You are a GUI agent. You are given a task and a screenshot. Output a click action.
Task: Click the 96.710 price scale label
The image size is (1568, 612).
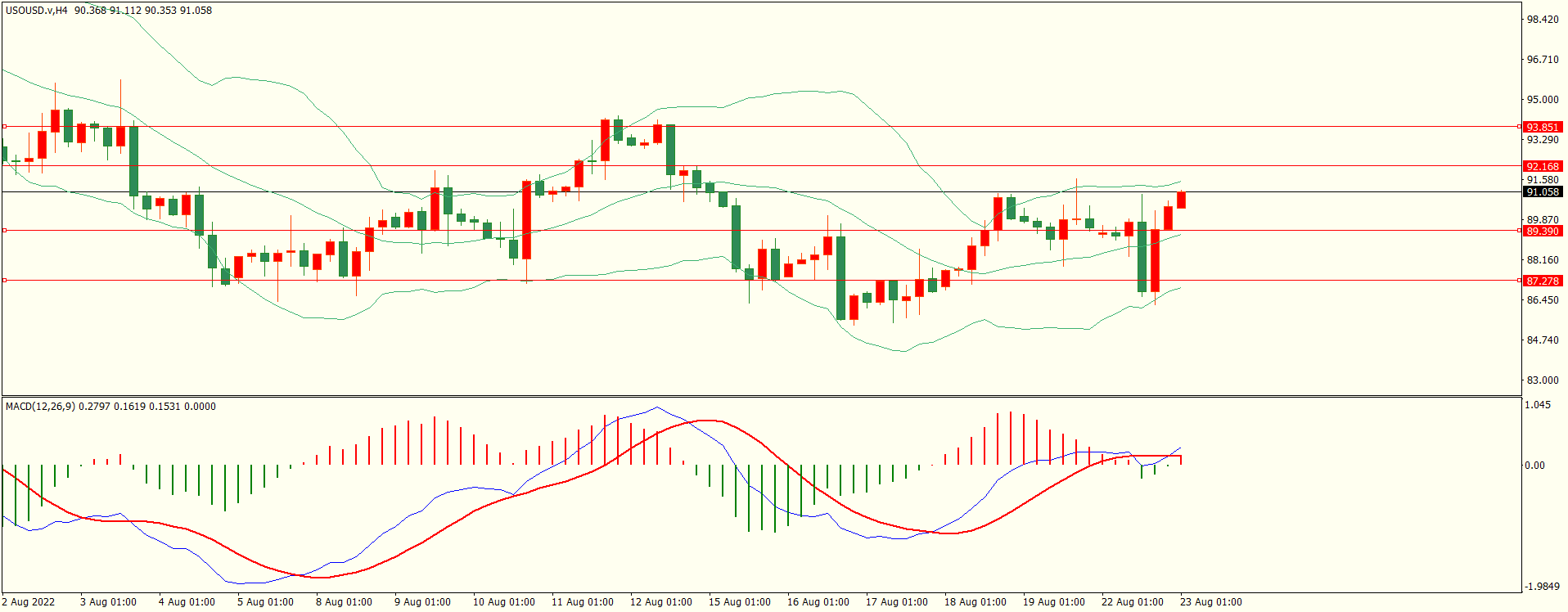pyautogui.click(x=1543, y=60)
